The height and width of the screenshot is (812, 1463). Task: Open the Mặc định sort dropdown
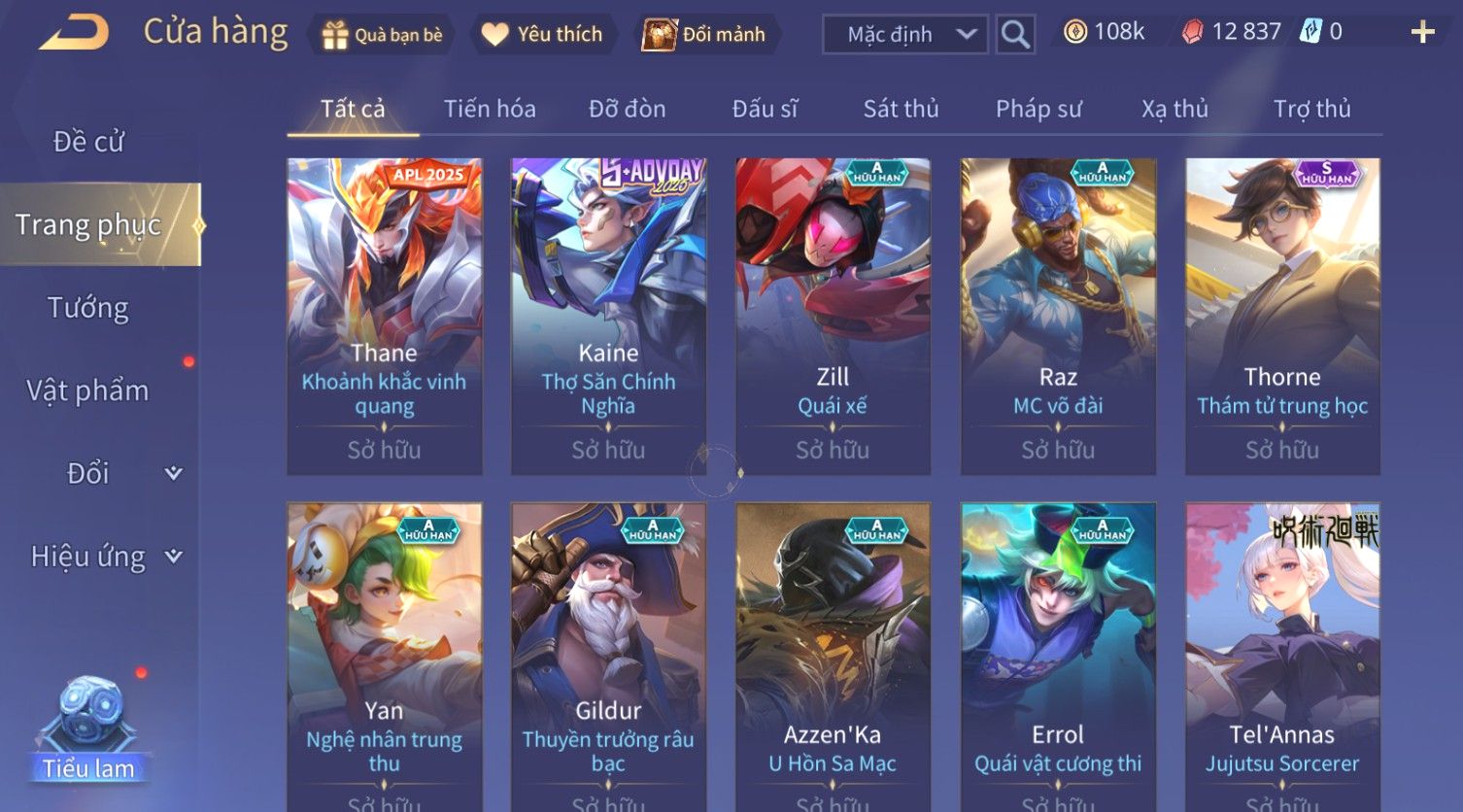904,34
